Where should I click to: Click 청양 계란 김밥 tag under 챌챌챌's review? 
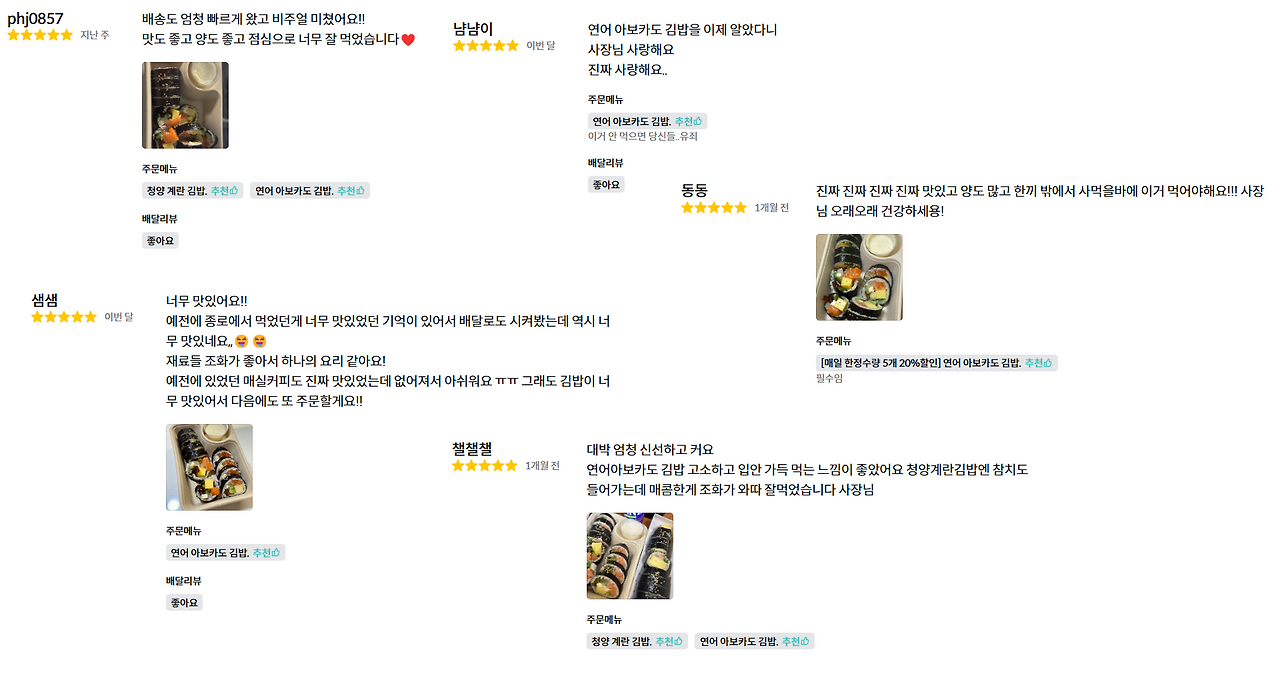tap(637, 641)
